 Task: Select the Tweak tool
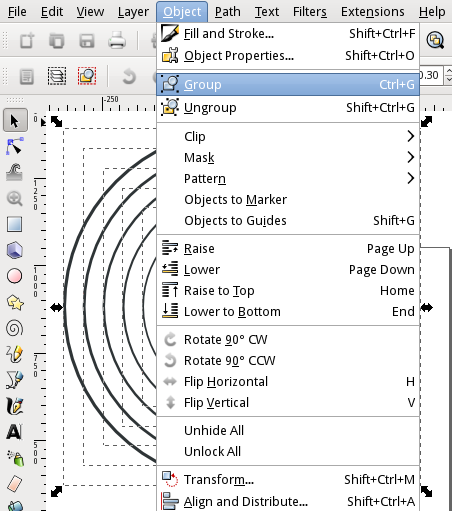pos(15,172)
